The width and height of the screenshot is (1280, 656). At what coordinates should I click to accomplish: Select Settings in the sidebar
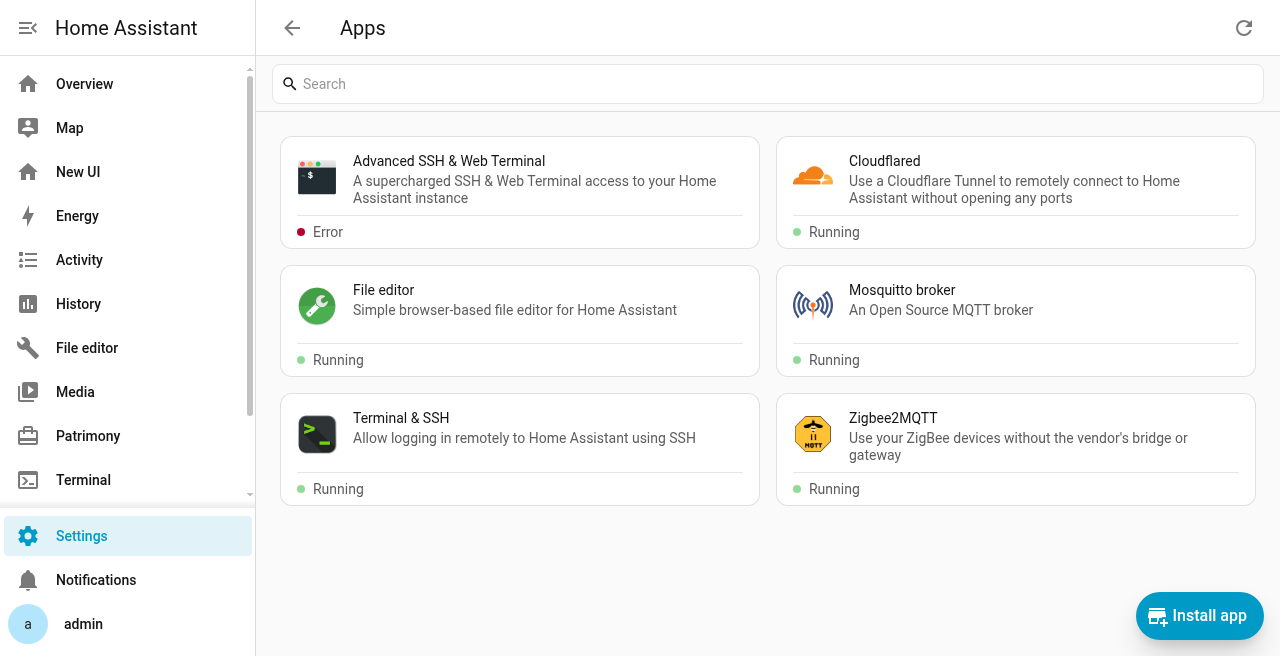click(128, 536)
